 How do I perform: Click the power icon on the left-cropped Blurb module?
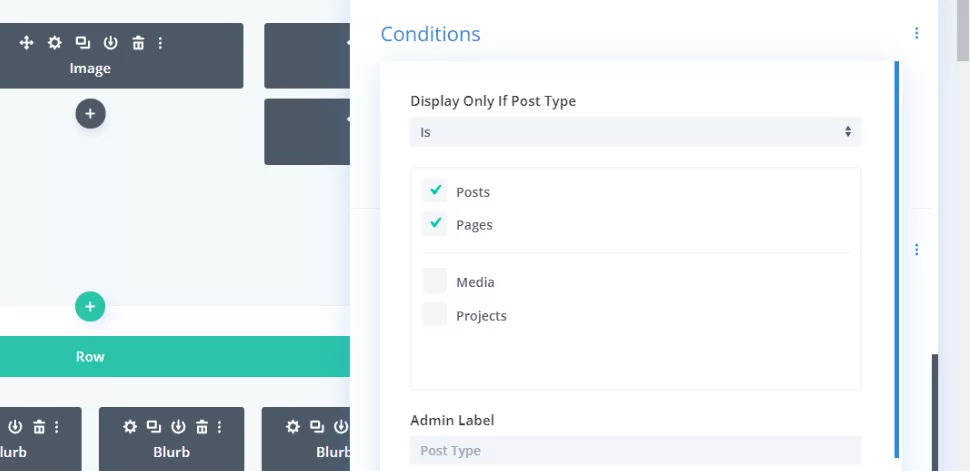tap(15, 426)
